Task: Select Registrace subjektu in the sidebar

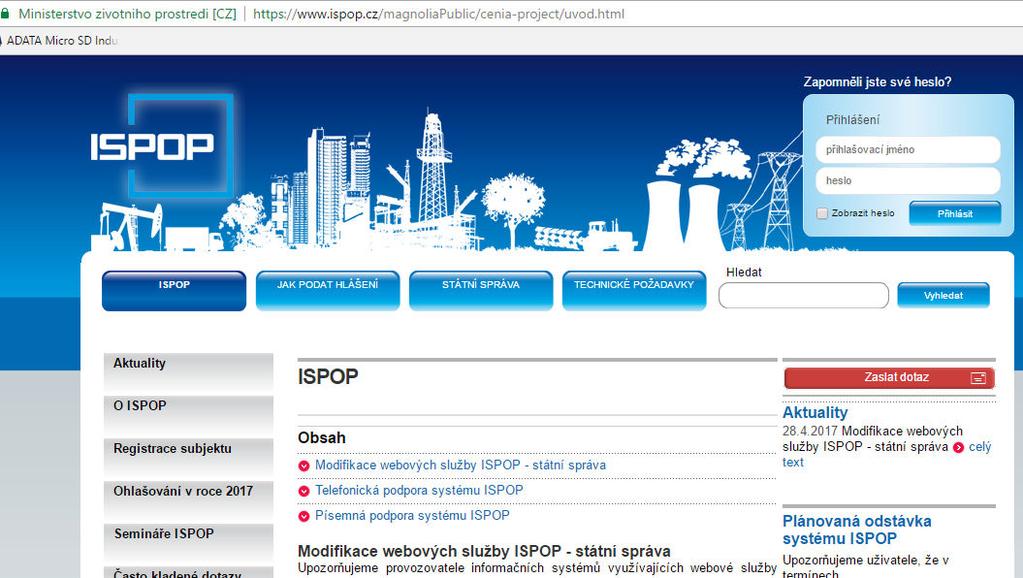Action: click(189, 457)
